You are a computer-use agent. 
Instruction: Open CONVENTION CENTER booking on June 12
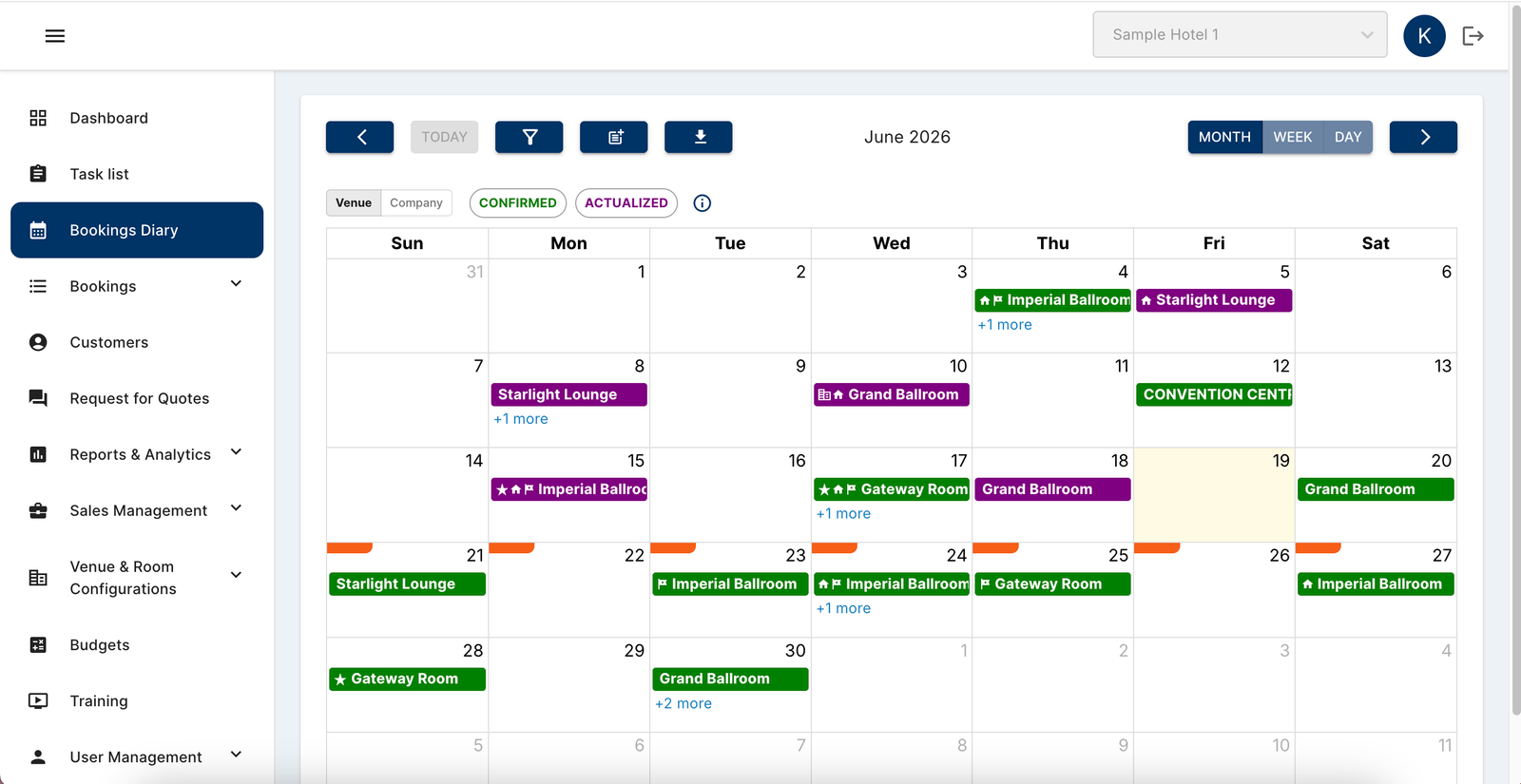click(x=1214, y=394)
